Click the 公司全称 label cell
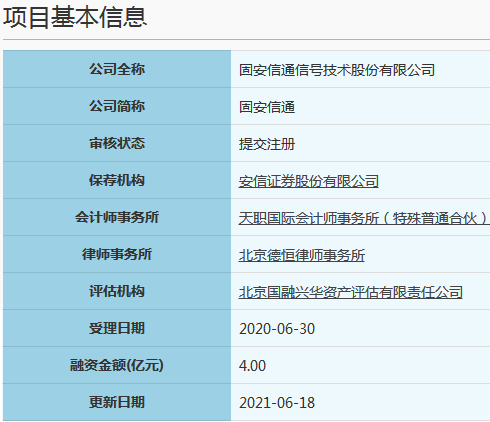This screenshot has width=490, height=422. coord(117,69)
